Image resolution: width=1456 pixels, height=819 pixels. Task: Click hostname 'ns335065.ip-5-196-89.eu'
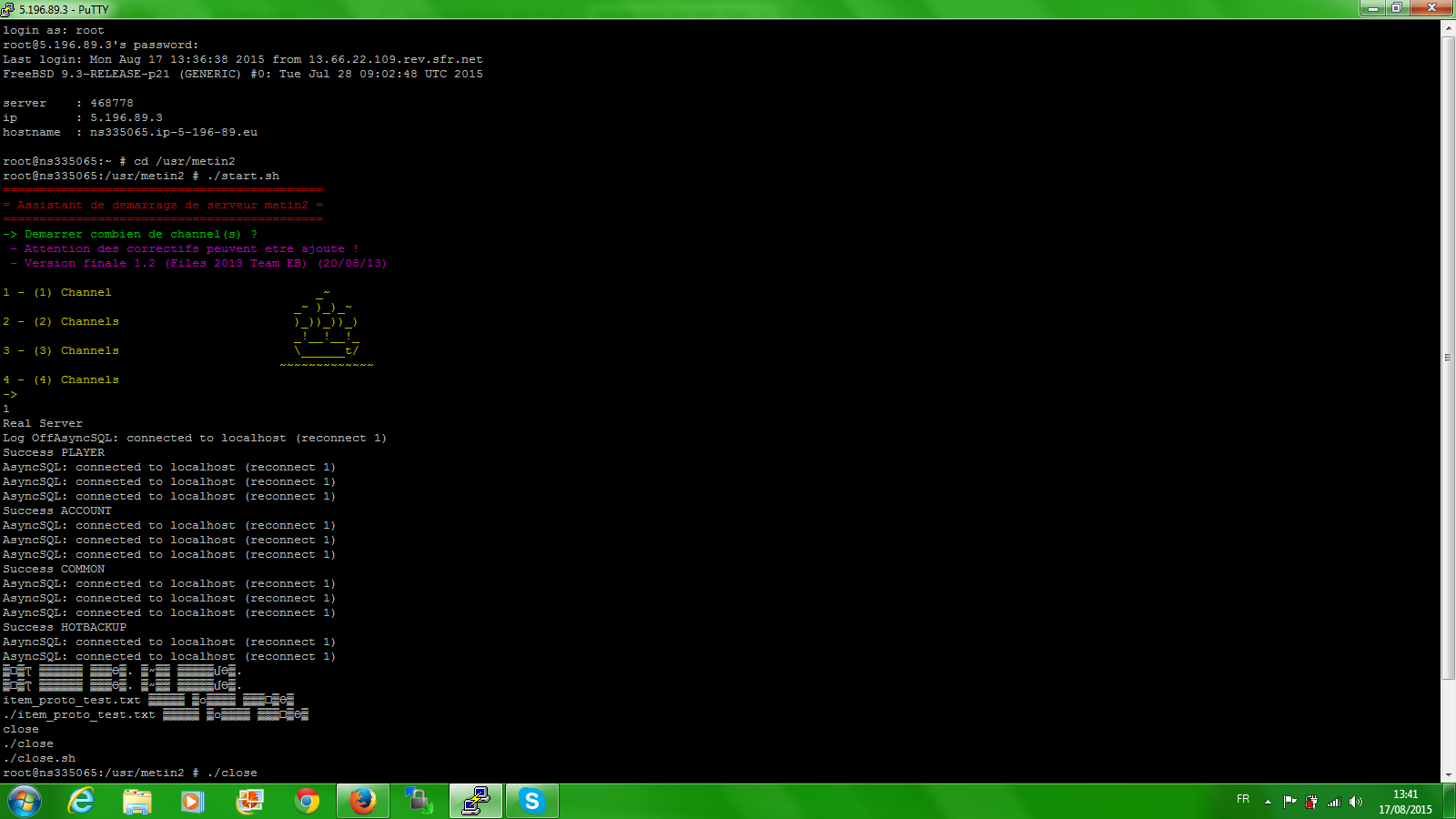click(x=174, y=132)
